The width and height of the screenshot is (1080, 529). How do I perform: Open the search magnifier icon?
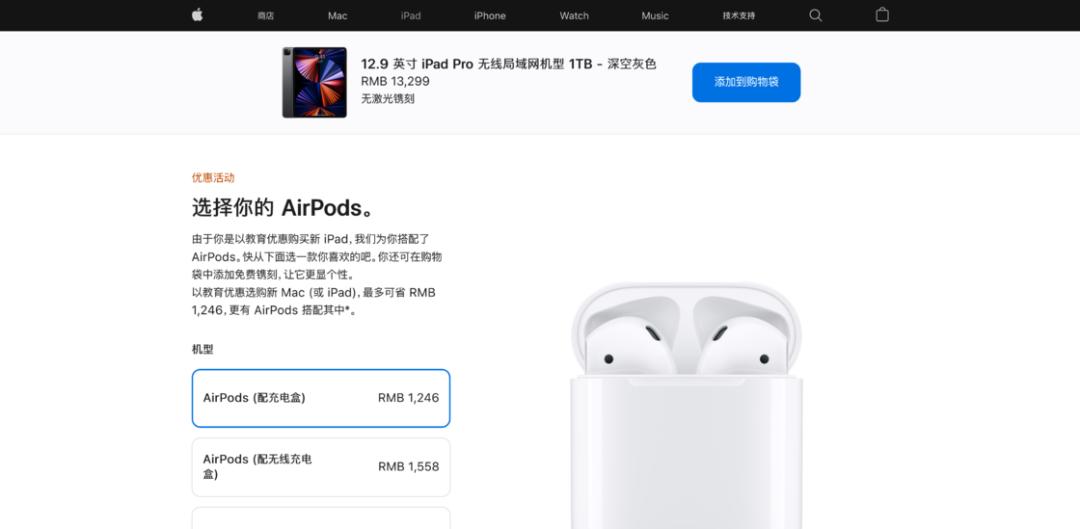[816, 15]
